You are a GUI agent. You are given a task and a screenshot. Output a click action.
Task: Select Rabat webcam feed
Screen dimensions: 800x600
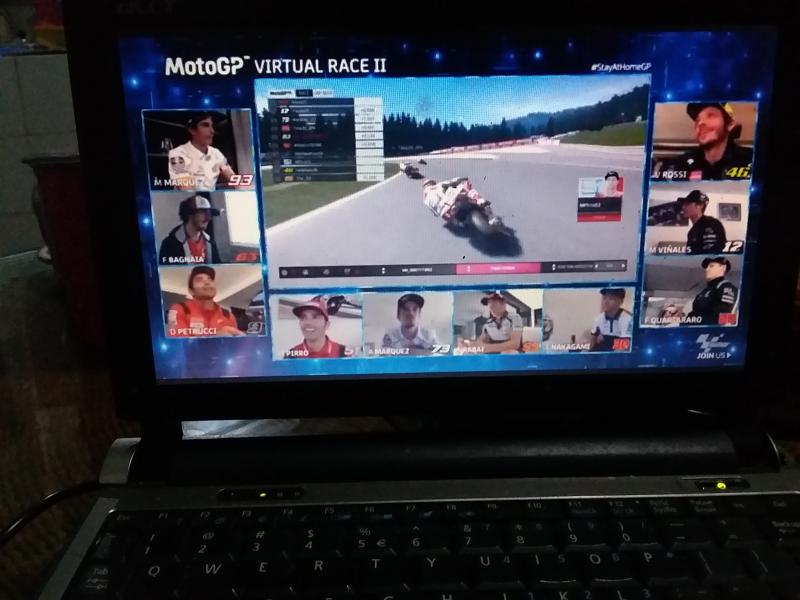click(497, 322)
